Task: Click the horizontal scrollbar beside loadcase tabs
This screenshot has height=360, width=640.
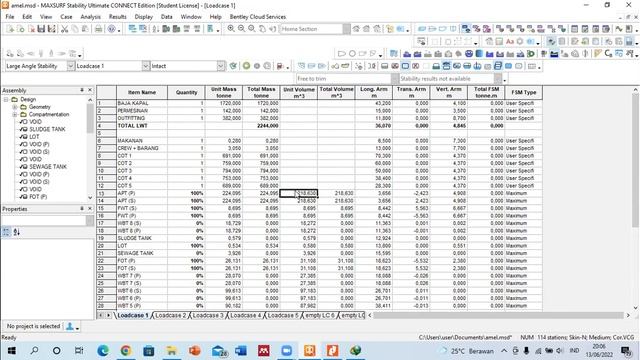Action: click(x=498, y=315)
